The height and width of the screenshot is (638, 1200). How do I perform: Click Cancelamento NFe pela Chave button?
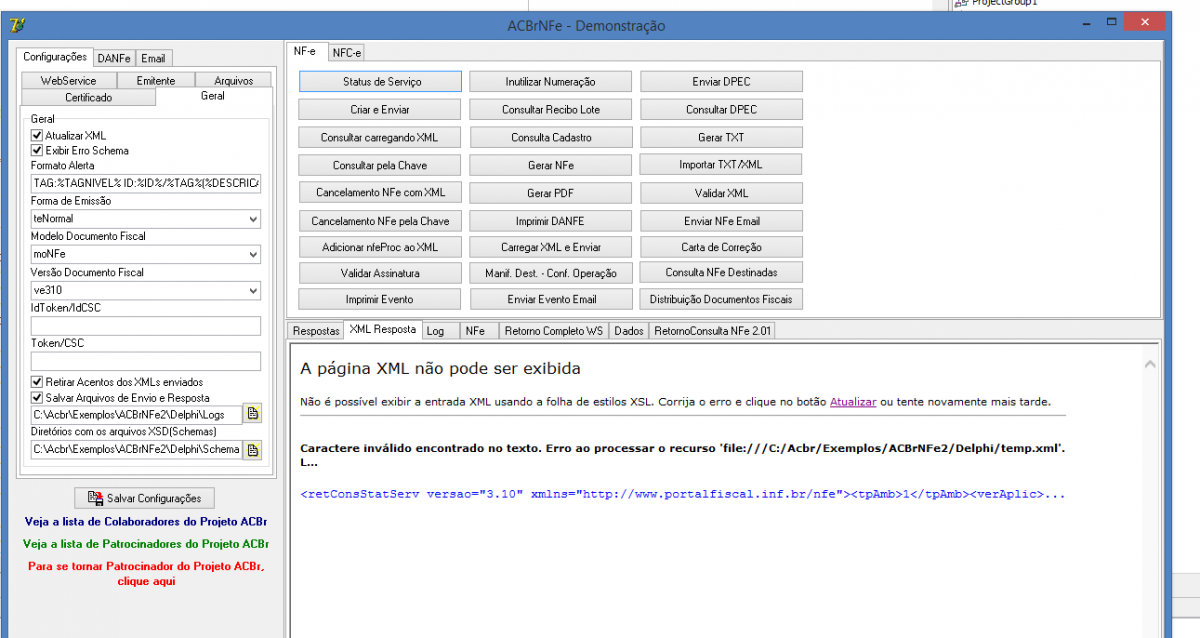[380, 220]
